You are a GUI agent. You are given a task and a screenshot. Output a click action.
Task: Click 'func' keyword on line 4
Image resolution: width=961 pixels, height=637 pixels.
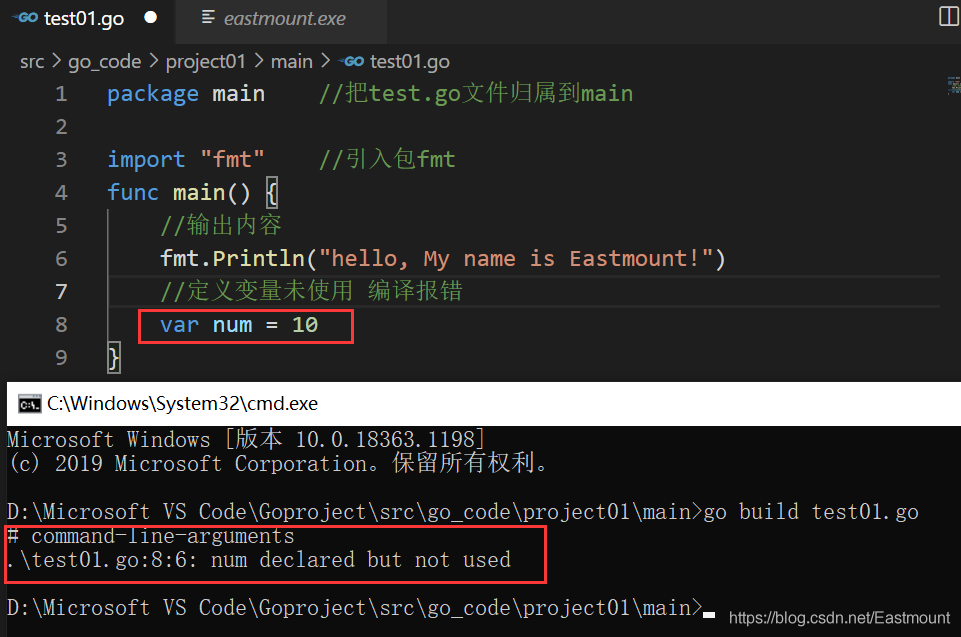(x=132, y=193)
